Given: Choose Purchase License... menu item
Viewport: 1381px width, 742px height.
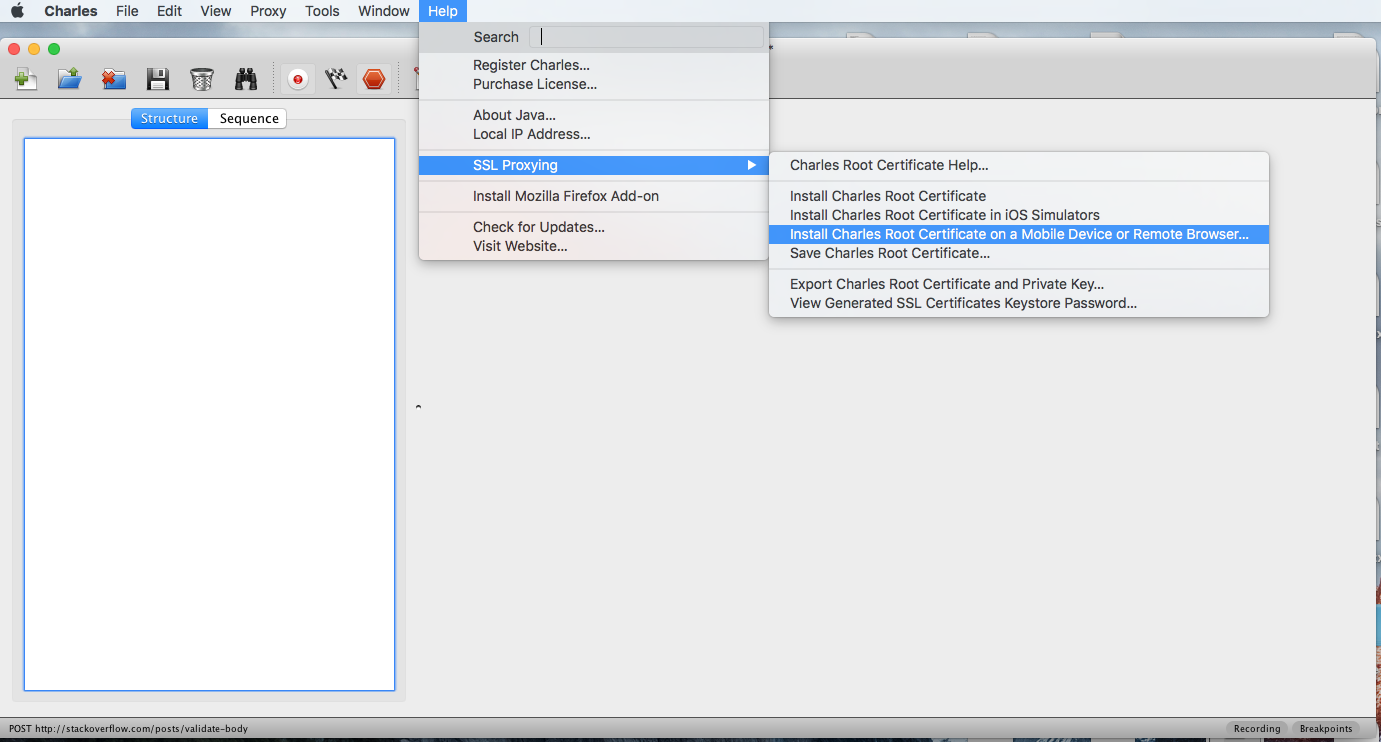Looking at the screenshot, I should (x=594, y=84).
